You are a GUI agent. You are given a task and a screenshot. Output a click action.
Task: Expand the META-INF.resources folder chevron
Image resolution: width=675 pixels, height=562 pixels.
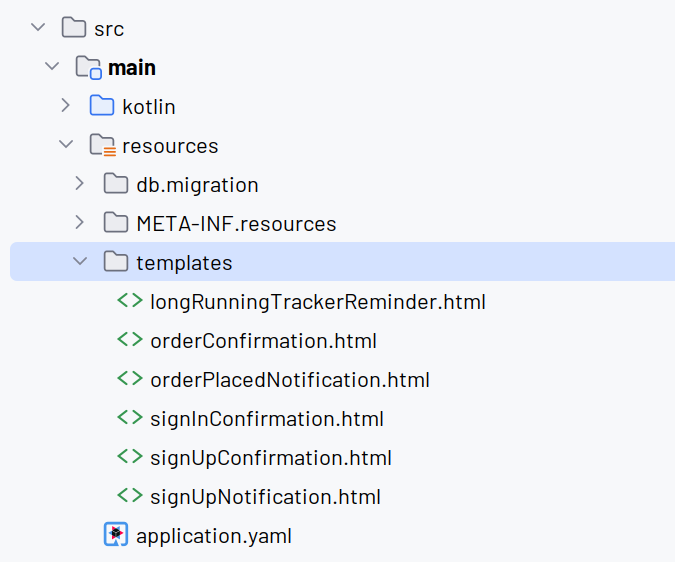click(x=79, y=222)
